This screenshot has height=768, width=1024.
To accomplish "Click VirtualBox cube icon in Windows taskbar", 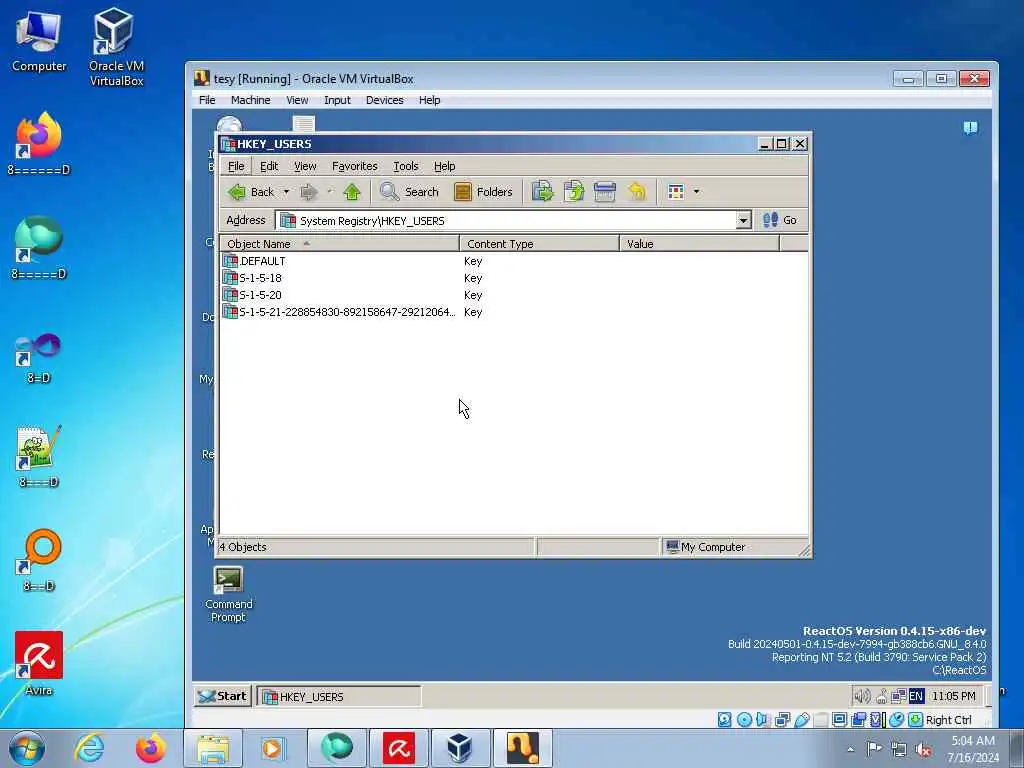I will click(x=460, y=748).
